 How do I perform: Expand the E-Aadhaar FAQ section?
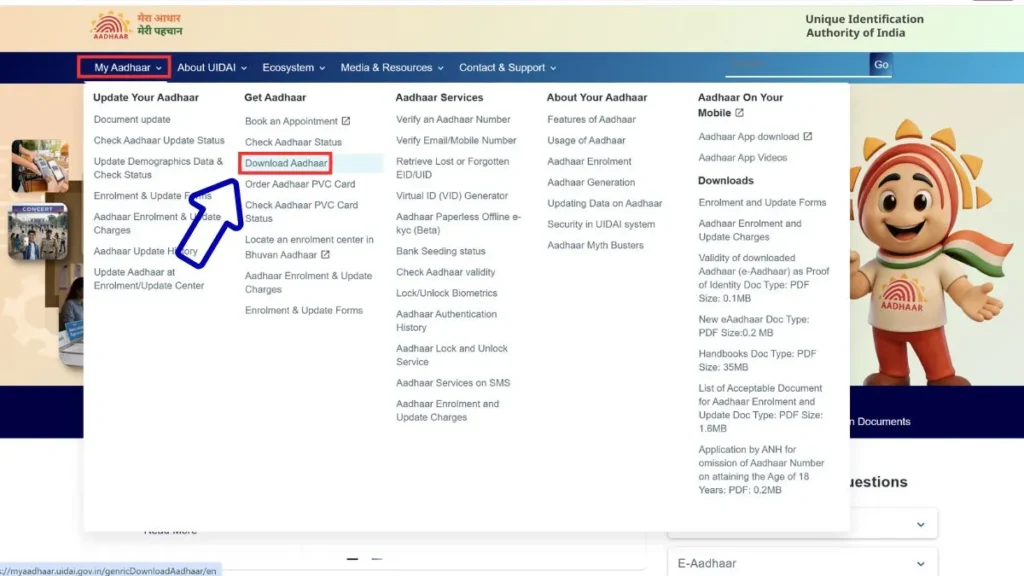[802, 562]
